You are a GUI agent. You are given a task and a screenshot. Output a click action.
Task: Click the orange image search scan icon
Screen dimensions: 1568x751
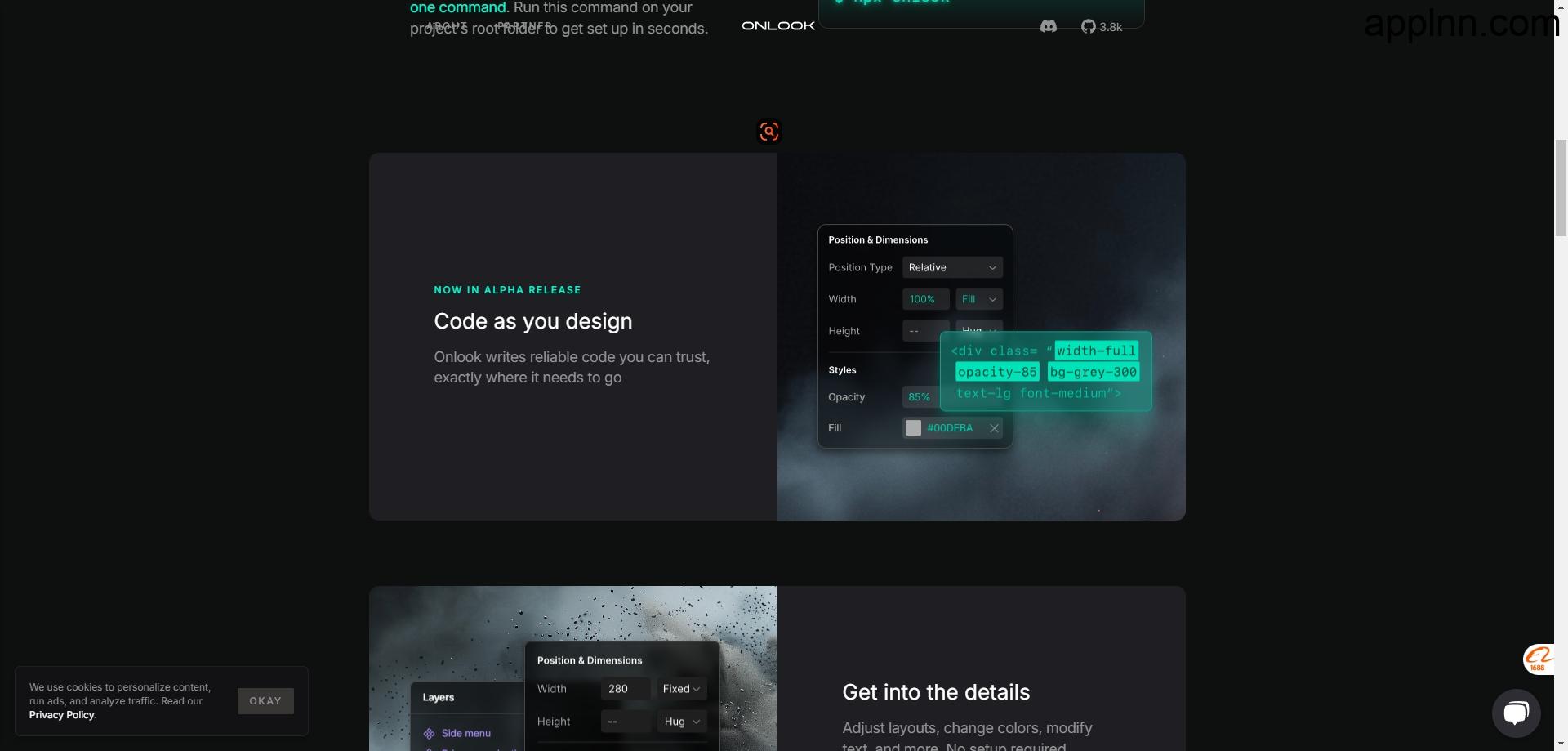[769, 132]
